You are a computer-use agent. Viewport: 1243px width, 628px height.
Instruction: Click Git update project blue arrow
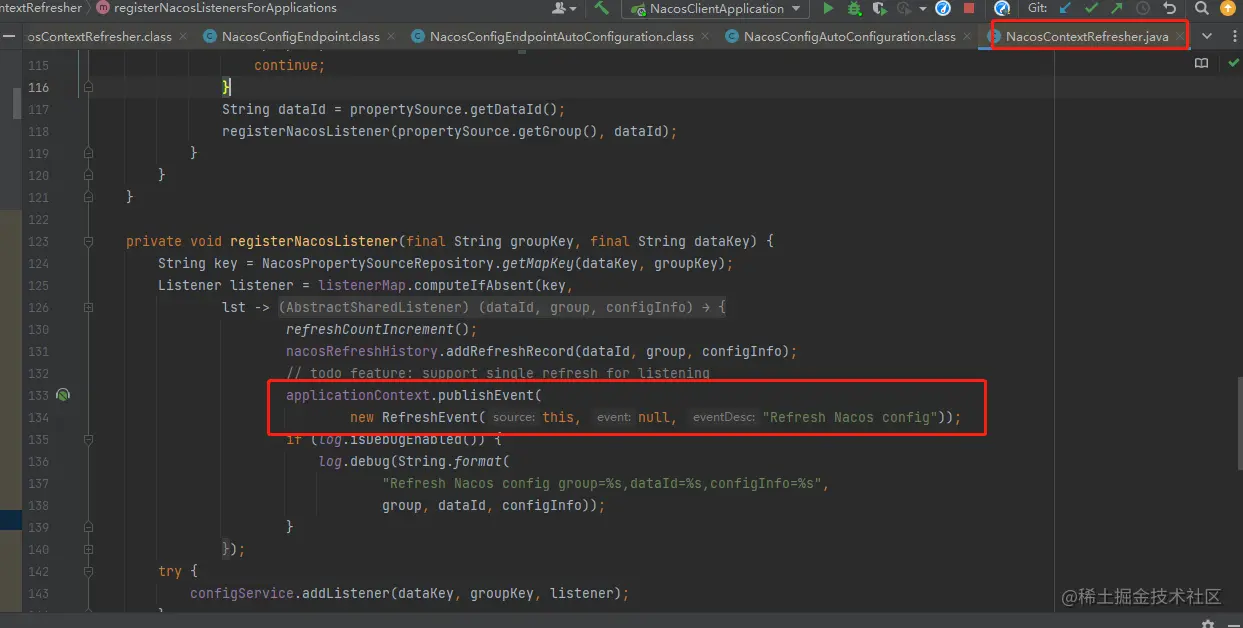pos(1065,8)
